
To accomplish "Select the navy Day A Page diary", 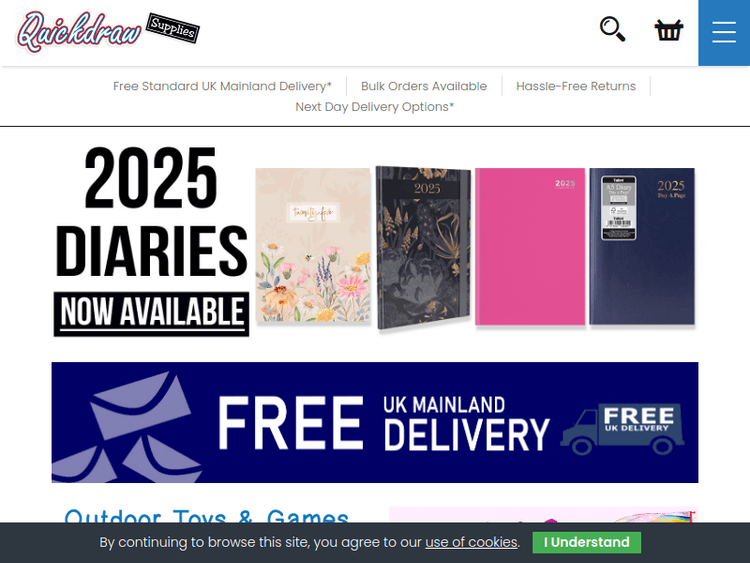I will [642, 246].
